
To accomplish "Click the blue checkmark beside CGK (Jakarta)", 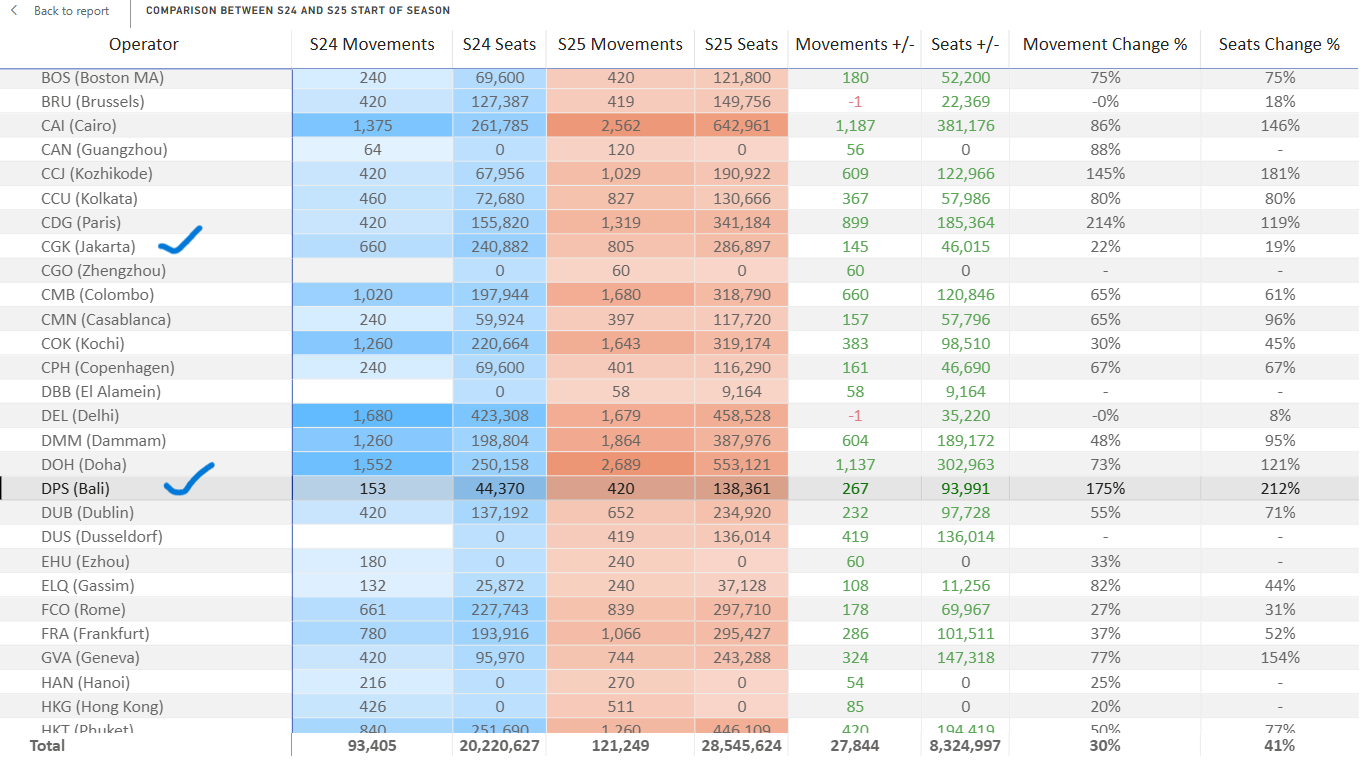I will 180,240.
